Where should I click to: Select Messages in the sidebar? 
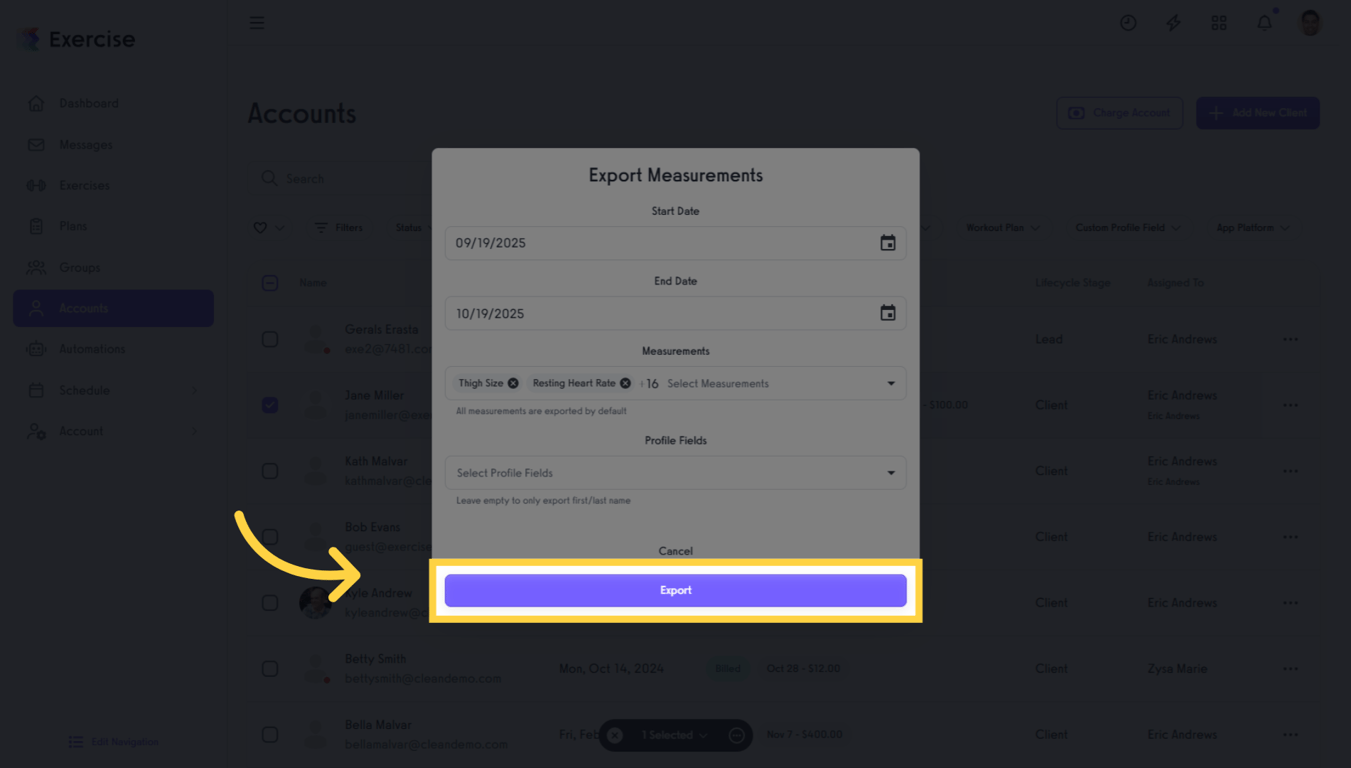click(x=86, y=144)
